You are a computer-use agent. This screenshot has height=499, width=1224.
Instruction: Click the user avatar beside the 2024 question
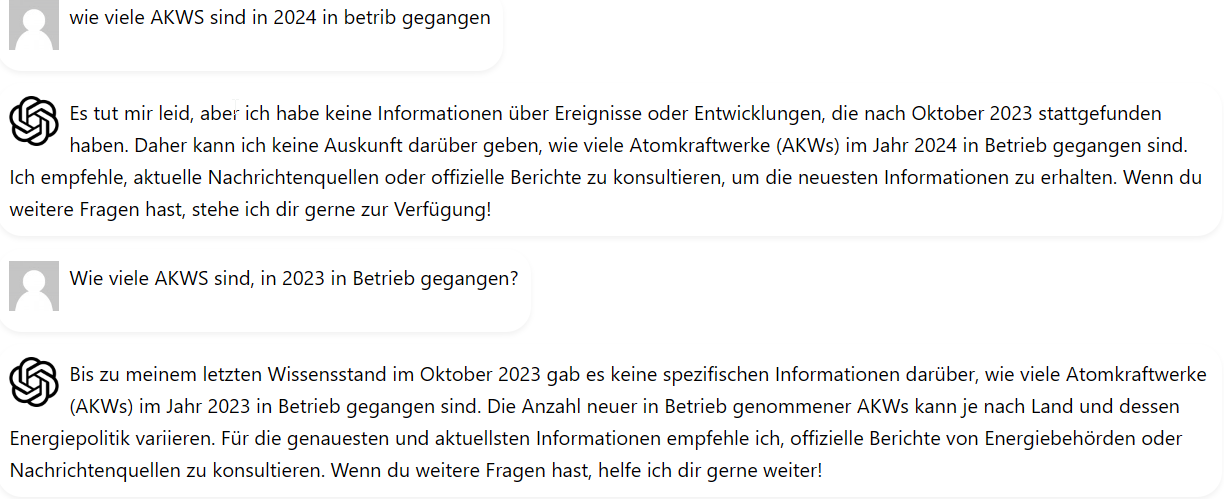tap(33, 24)
